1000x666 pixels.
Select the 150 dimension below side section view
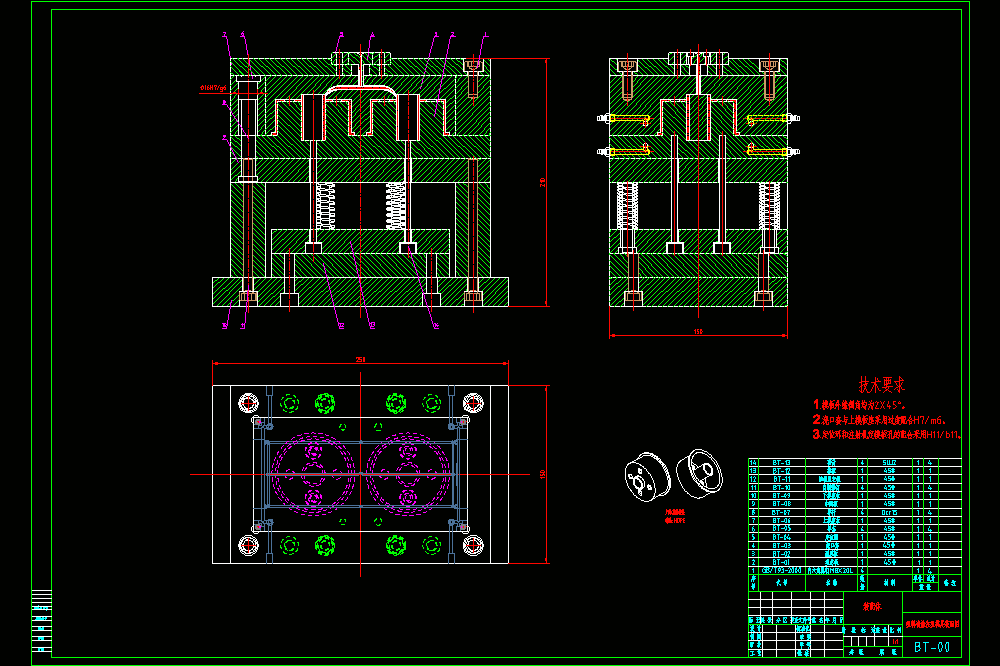[698, 332]
